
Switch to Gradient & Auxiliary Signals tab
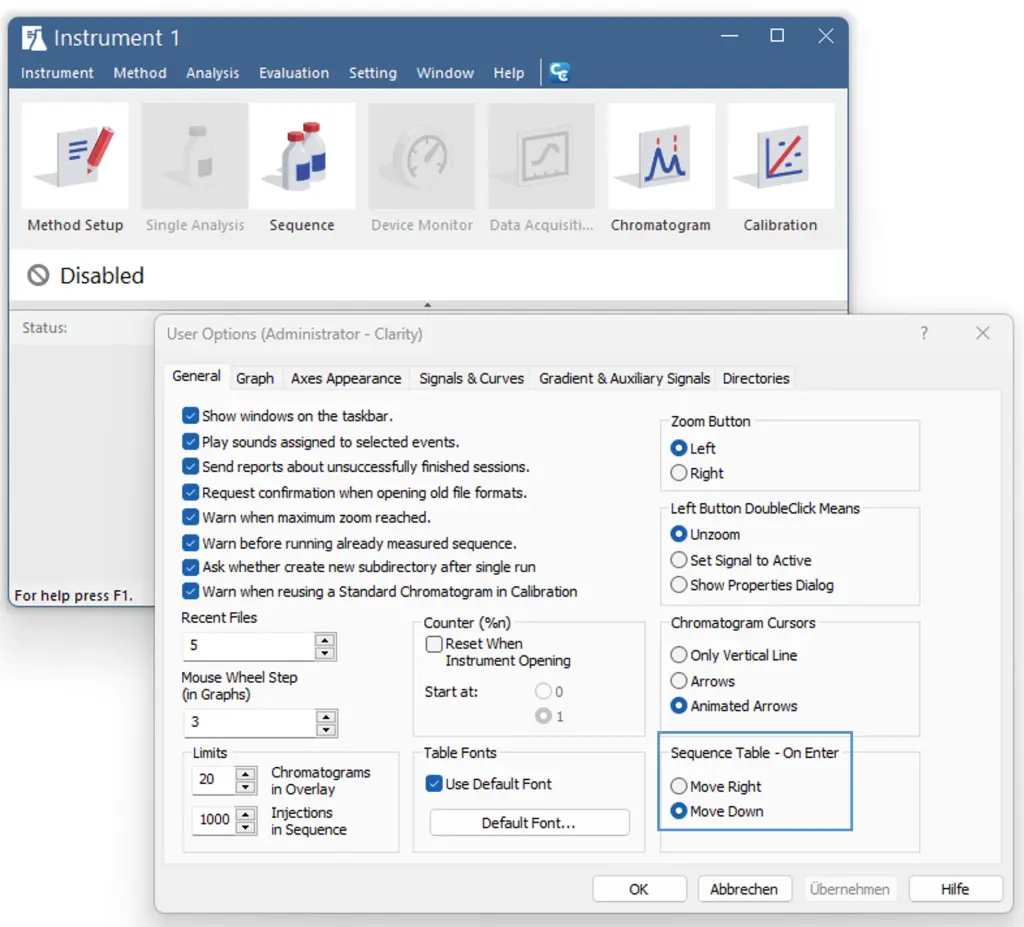(624, 378)
